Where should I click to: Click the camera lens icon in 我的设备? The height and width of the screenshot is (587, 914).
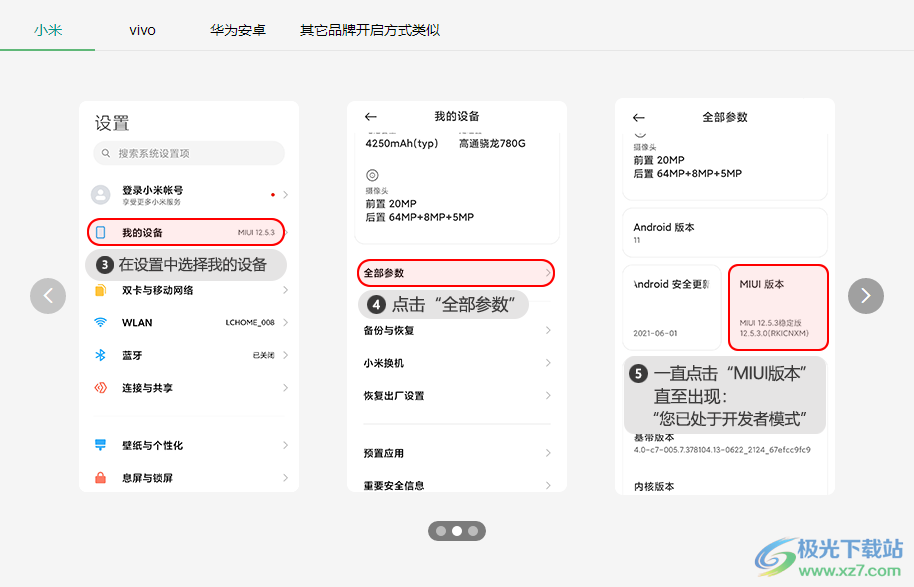click(x=372, y=175)
